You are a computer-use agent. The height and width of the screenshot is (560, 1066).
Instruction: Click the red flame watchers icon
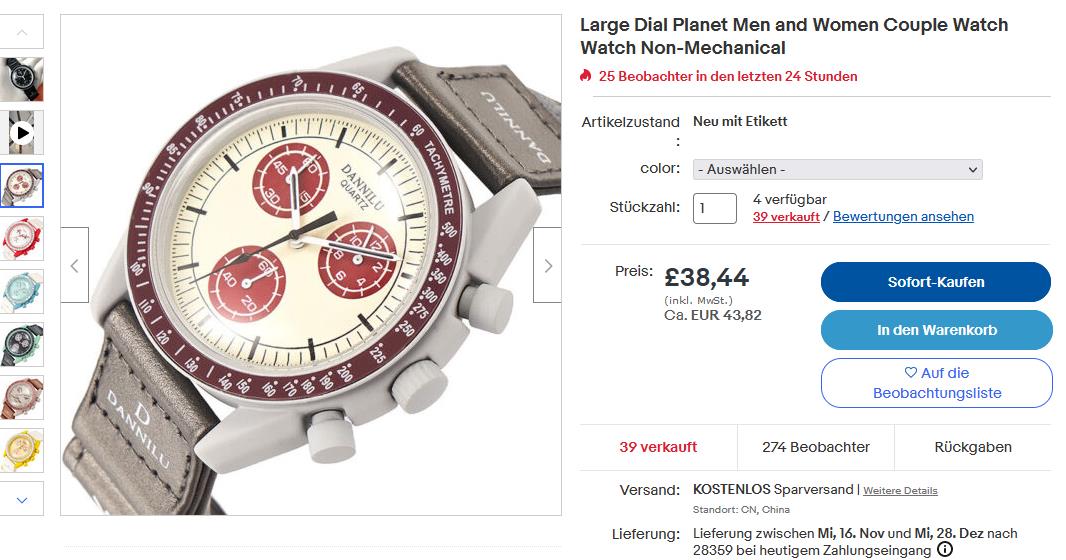(x=586, y=76)
